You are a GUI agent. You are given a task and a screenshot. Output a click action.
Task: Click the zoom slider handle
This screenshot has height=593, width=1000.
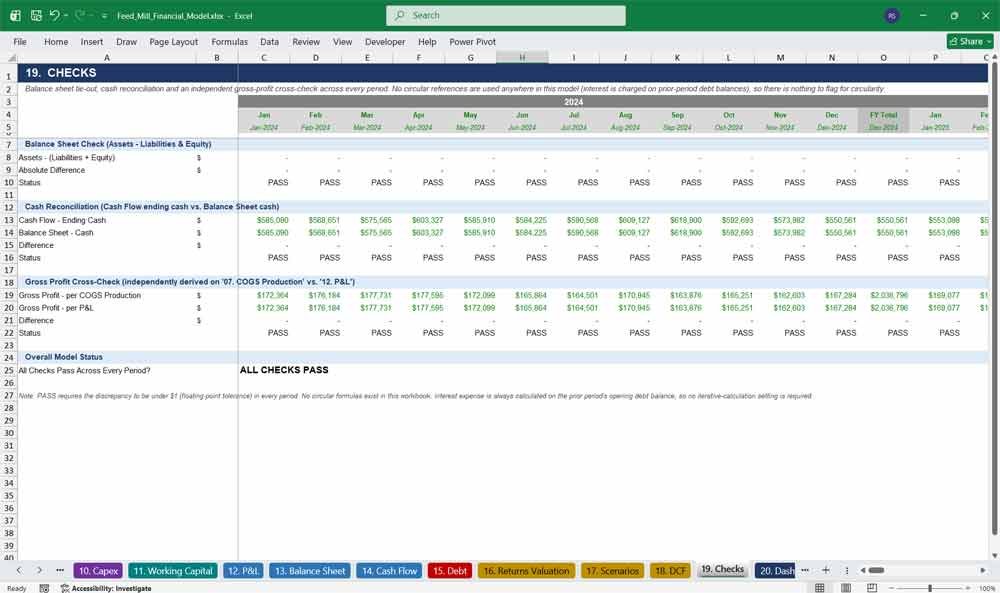930,588
